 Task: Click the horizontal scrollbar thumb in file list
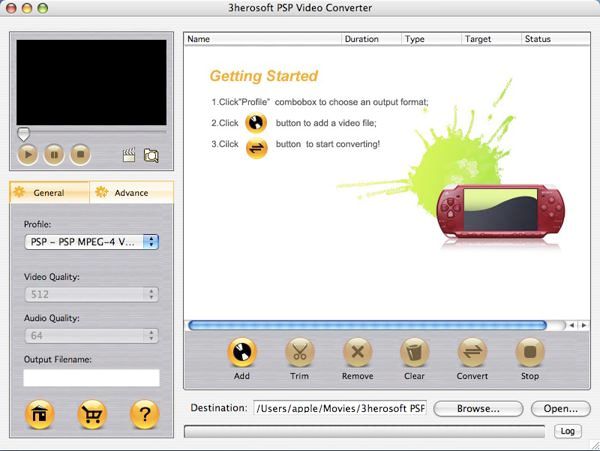pyautogui.click(x=367, y=325)
